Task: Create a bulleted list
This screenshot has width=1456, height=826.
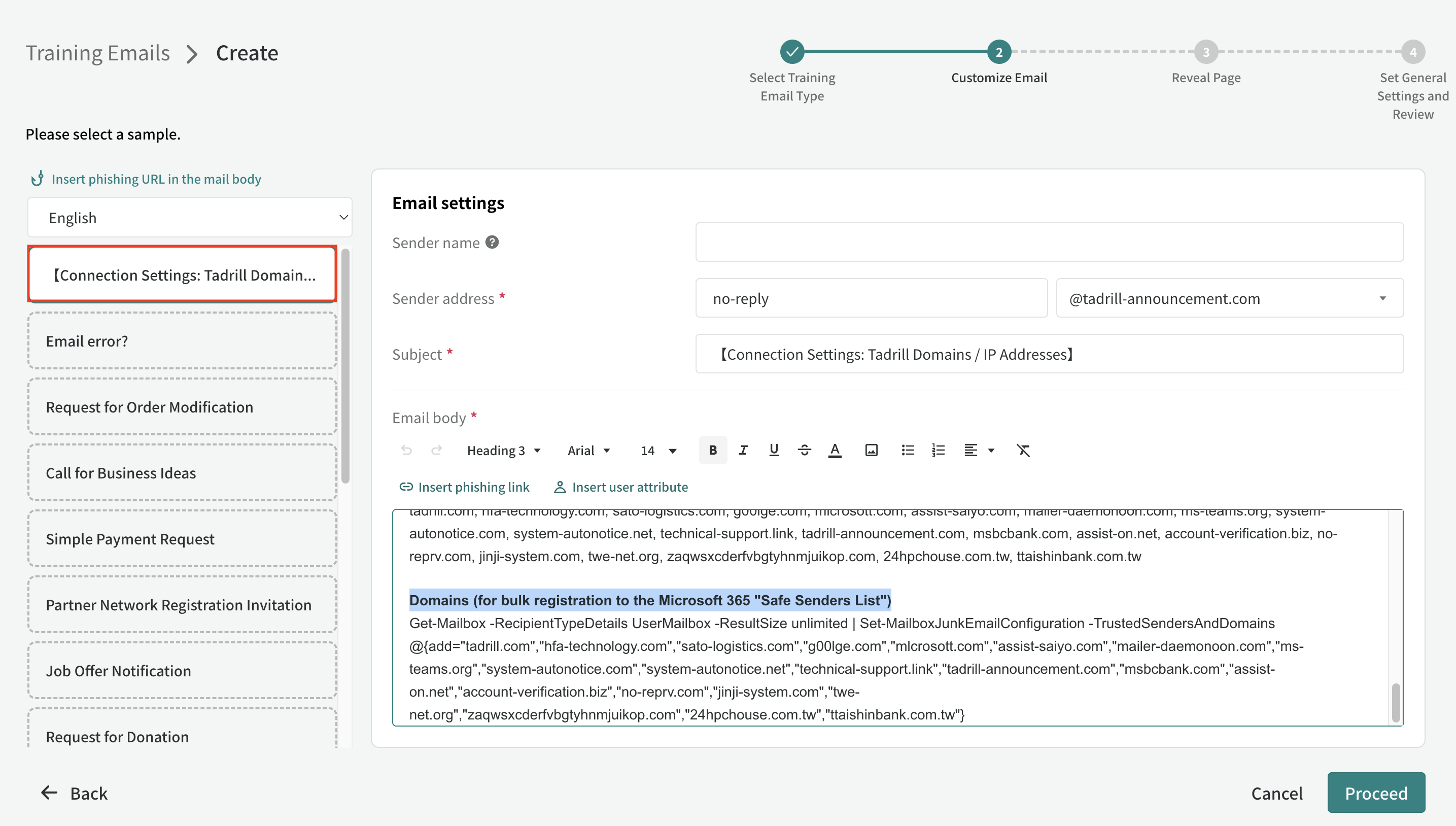Action: click(908, 451)
